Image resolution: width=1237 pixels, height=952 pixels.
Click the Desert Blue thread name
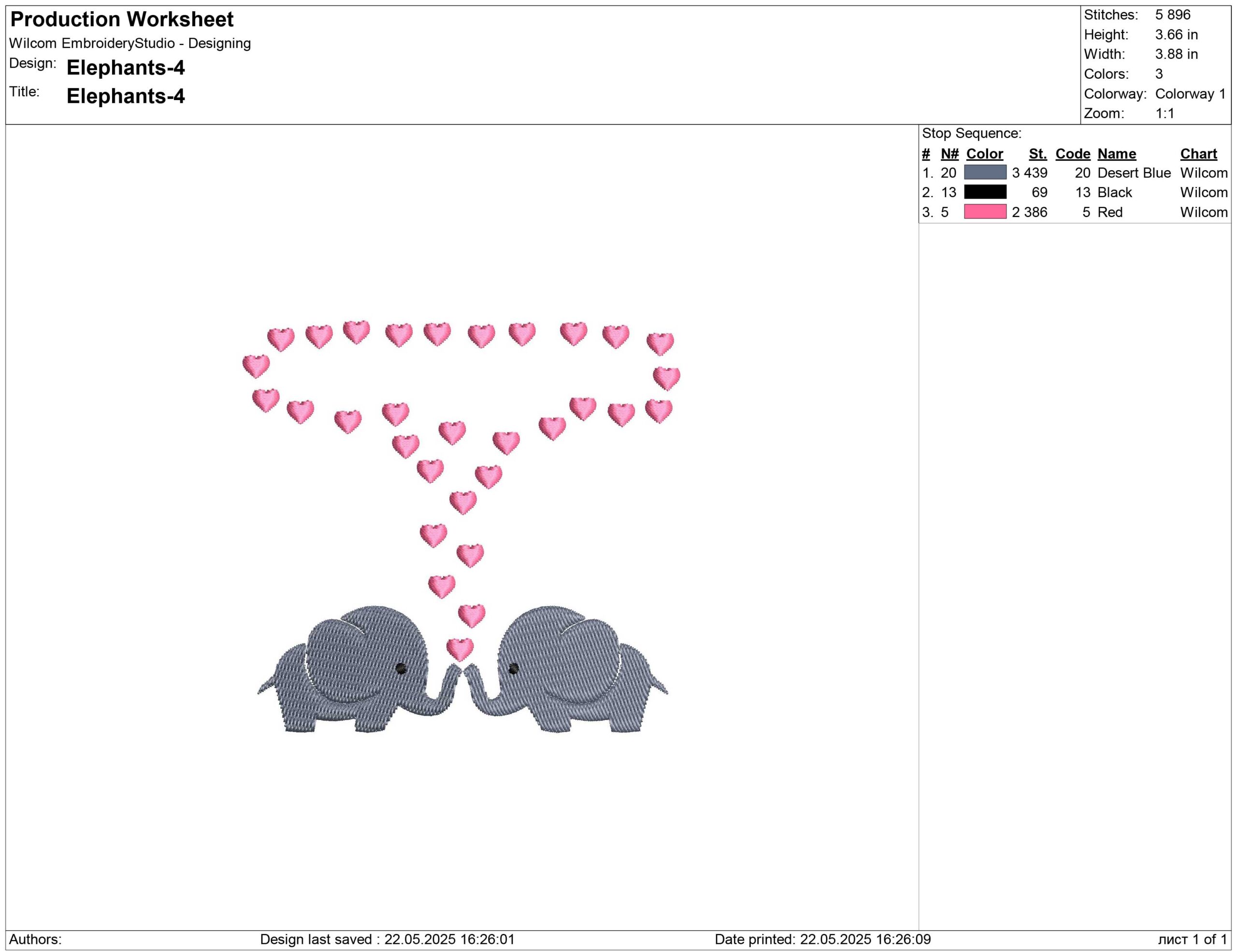1134,173
